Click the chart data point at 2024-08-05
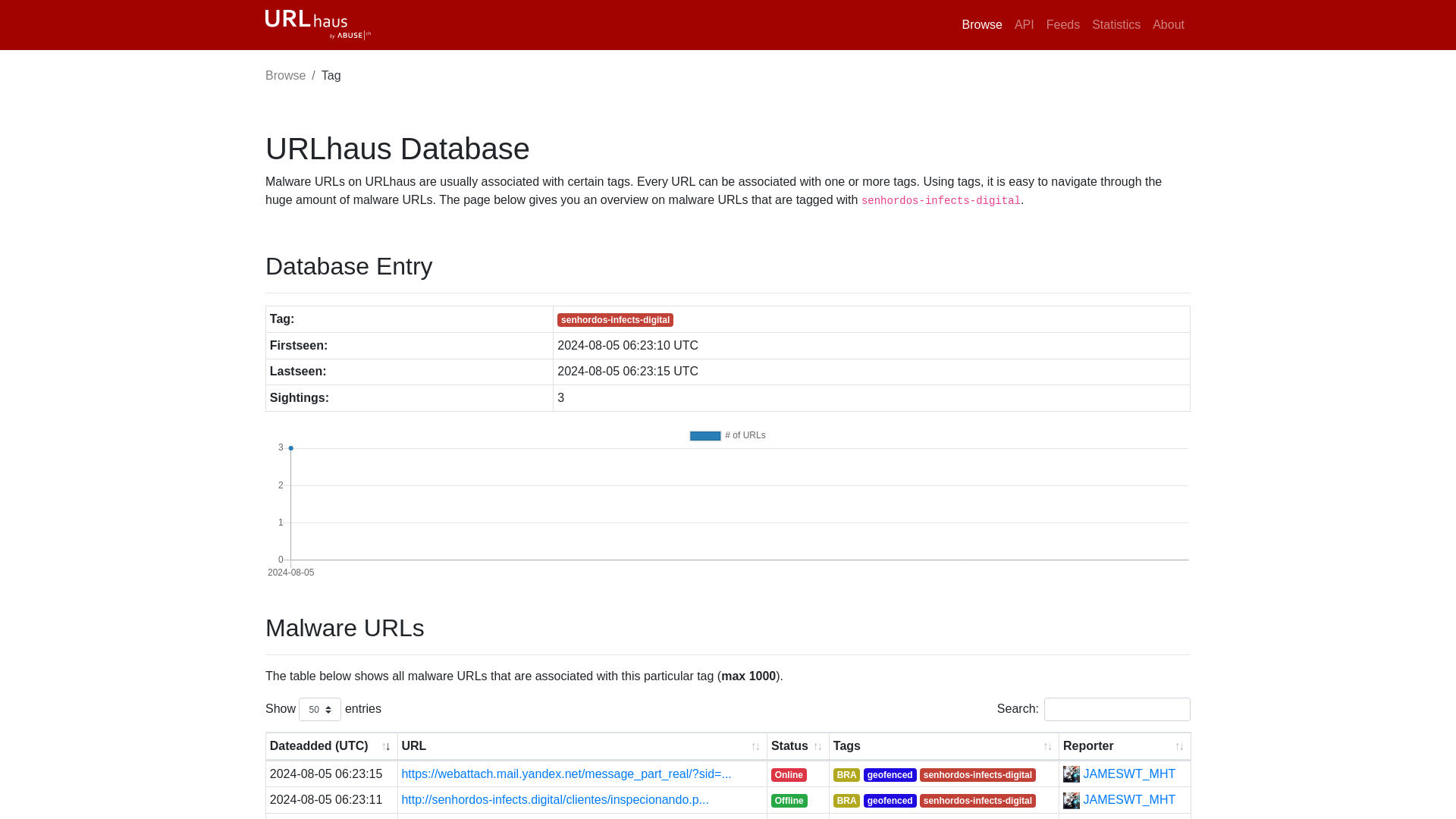 [290, 448]
